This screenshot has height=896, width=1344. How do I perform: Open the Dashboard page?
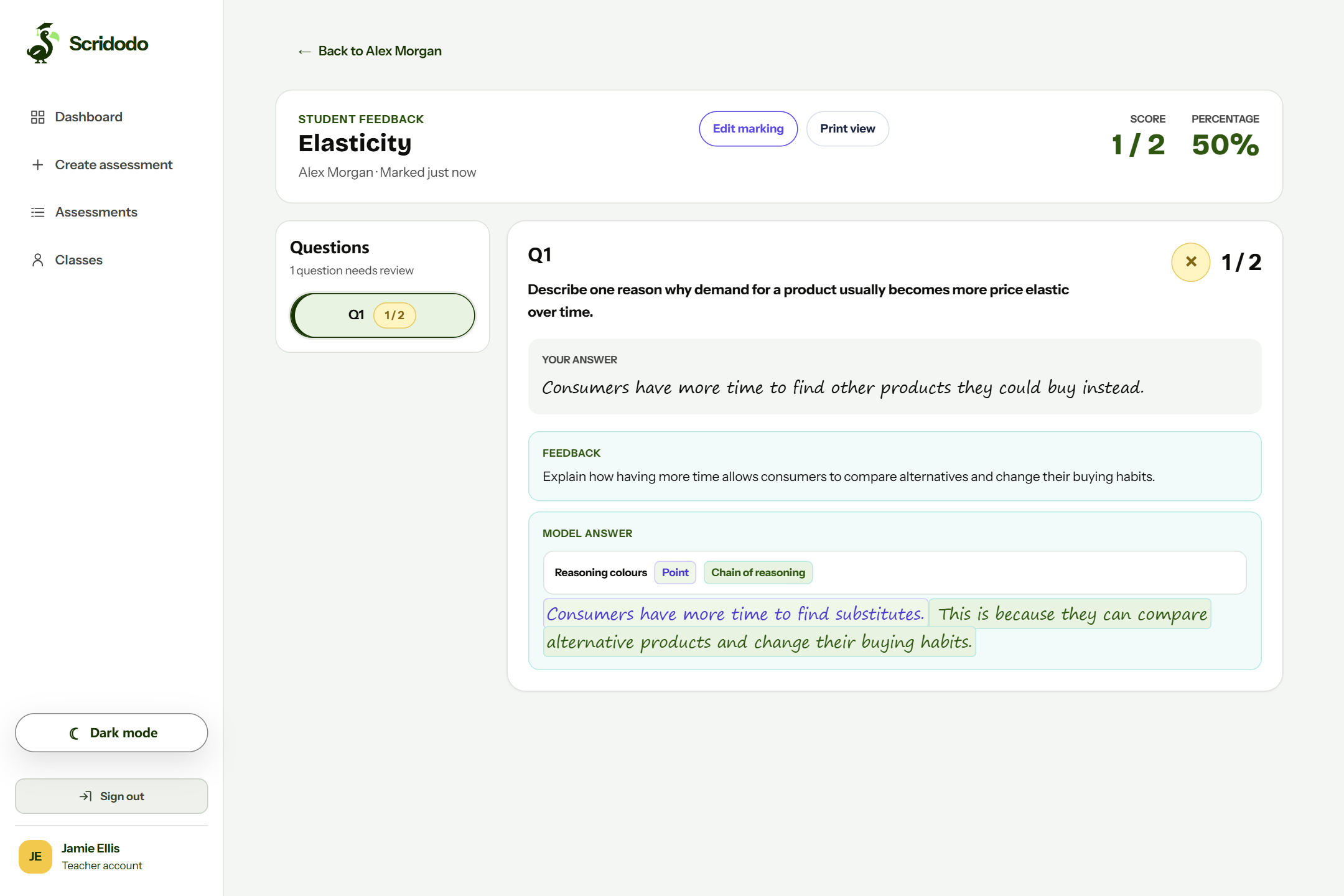88,117
